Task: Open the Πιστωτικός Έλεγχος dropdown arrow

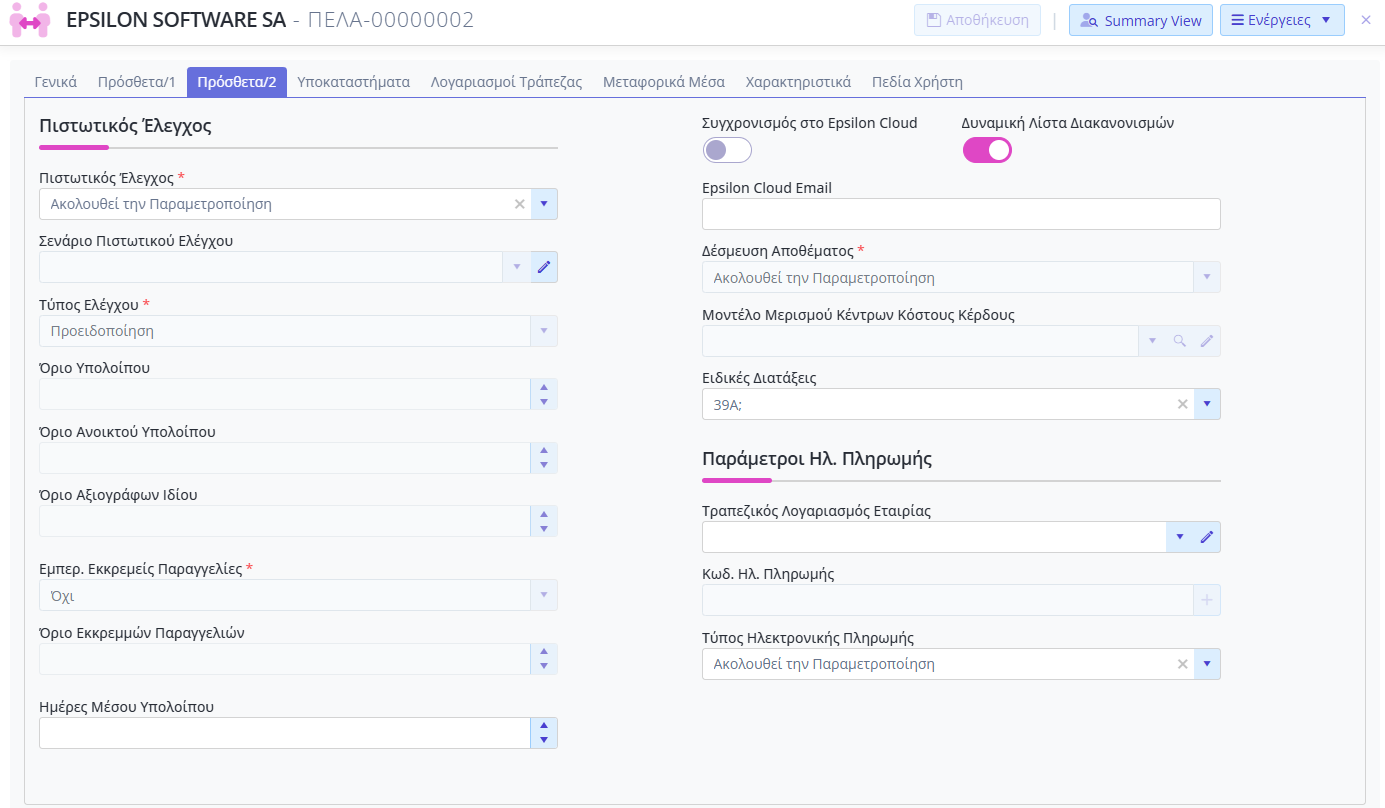Action: pyautogui.click(x=544, y=204)
